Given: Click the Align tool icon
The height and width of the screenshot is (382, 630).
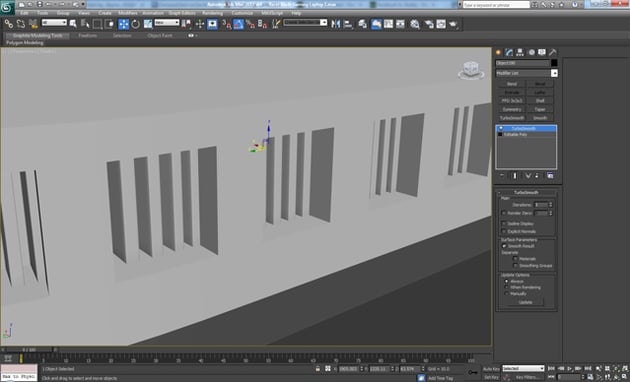Looking at the screenshot, I should [x=348, y=24].
